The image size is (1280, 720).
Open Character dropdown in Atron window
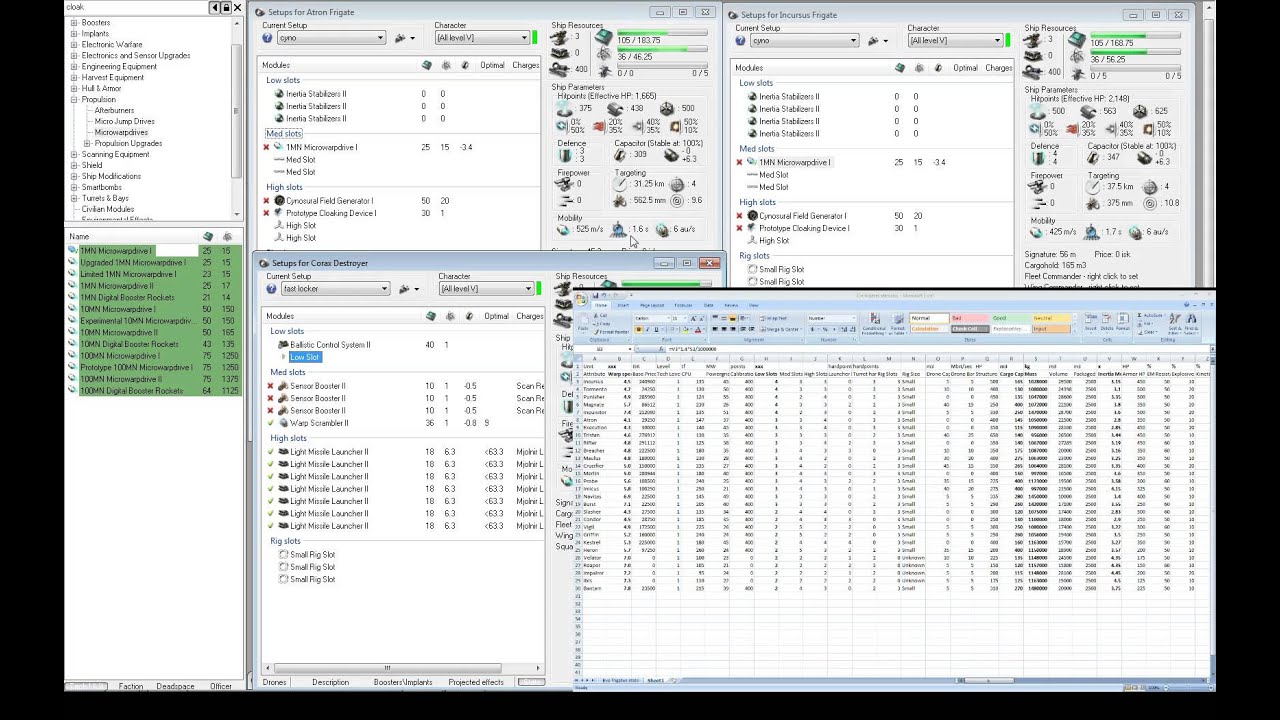tap(481, 38)
